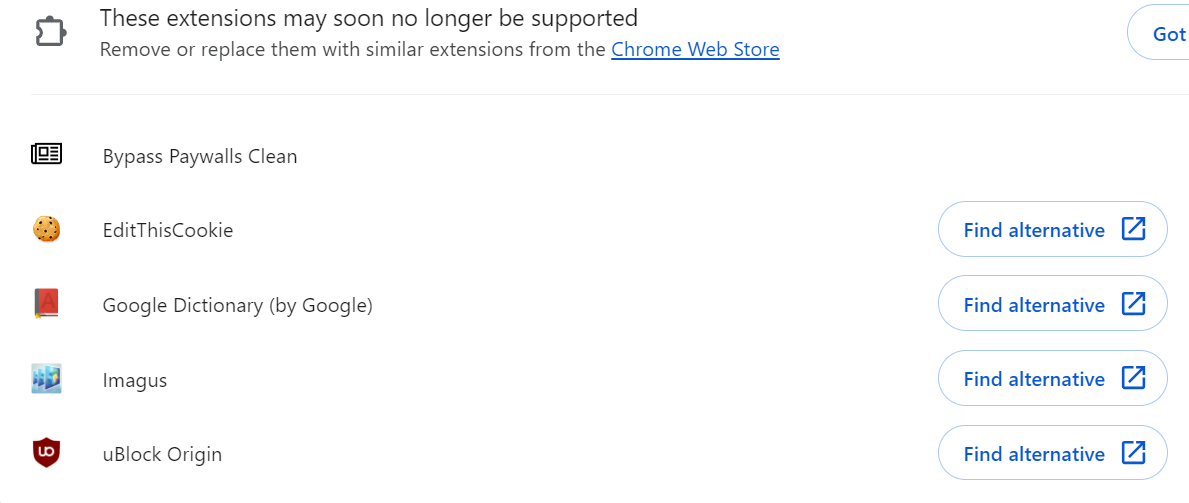
Task: Click the EditThisCookie cookie icon
Action: [47, 229]
